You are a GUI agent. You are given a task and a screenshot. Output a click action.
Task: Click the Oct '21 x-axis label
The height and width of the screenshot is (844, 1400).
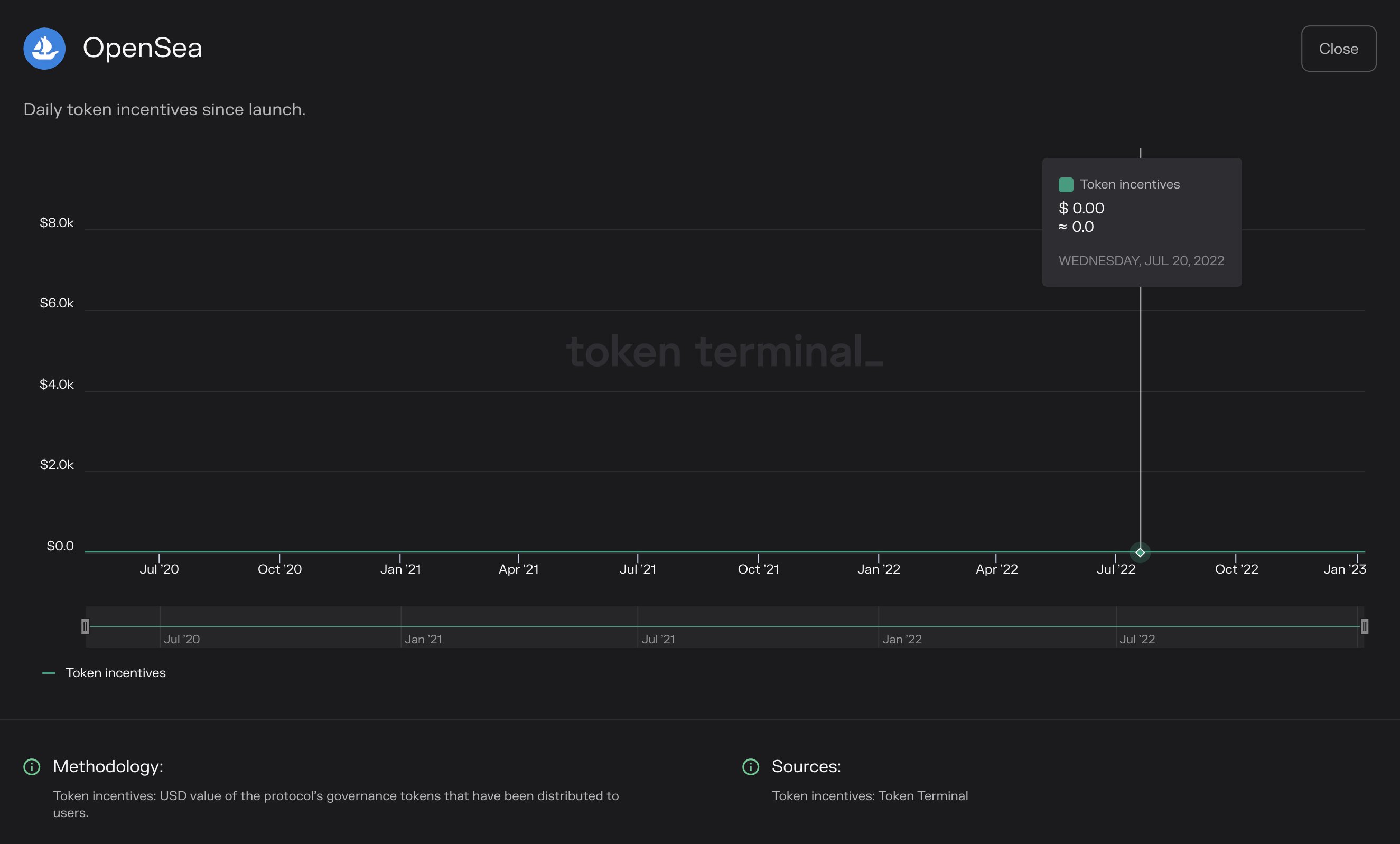pos(758,569)
